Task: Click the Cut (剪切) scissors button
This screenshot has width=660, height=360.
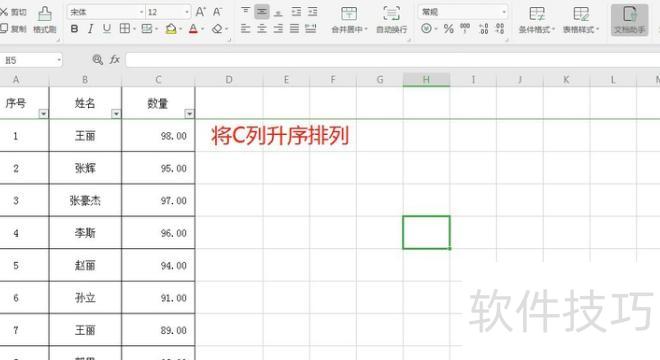Action: coord(13,12)
